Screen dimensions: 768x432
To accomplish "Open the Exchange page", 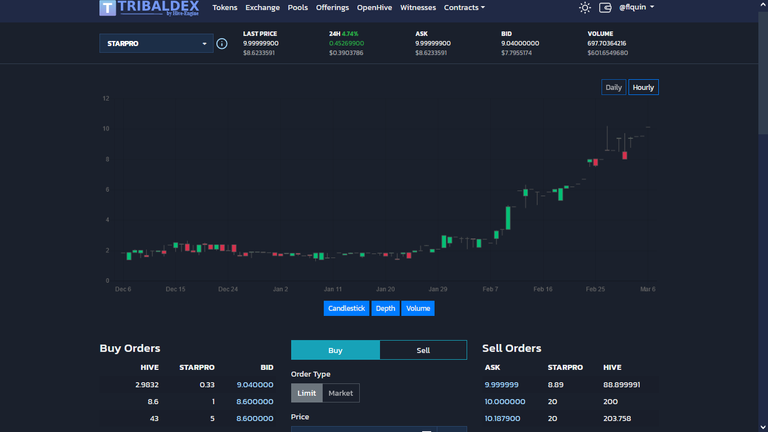I will (263, 7).
